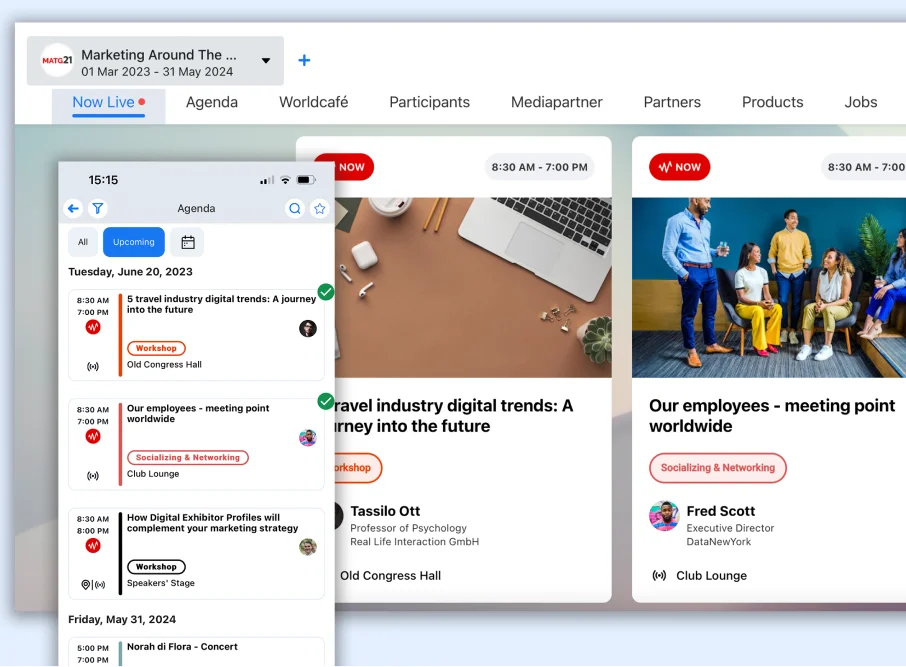Toggle green checkmark on travel industry session
Viewport: 906px width, 667px height.
point(325,292)
